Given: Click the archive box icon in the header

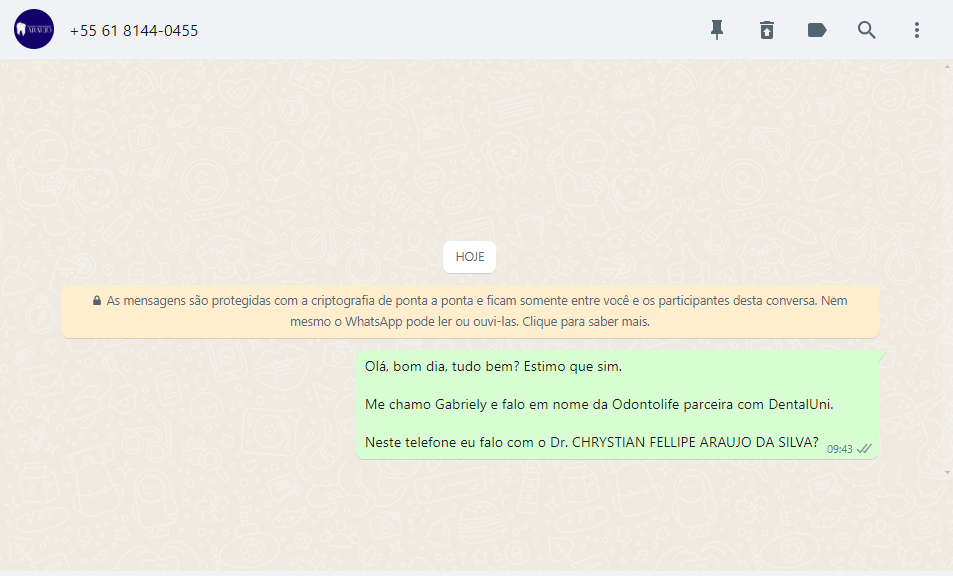Looking at the screenshot, I should [766, 30].
